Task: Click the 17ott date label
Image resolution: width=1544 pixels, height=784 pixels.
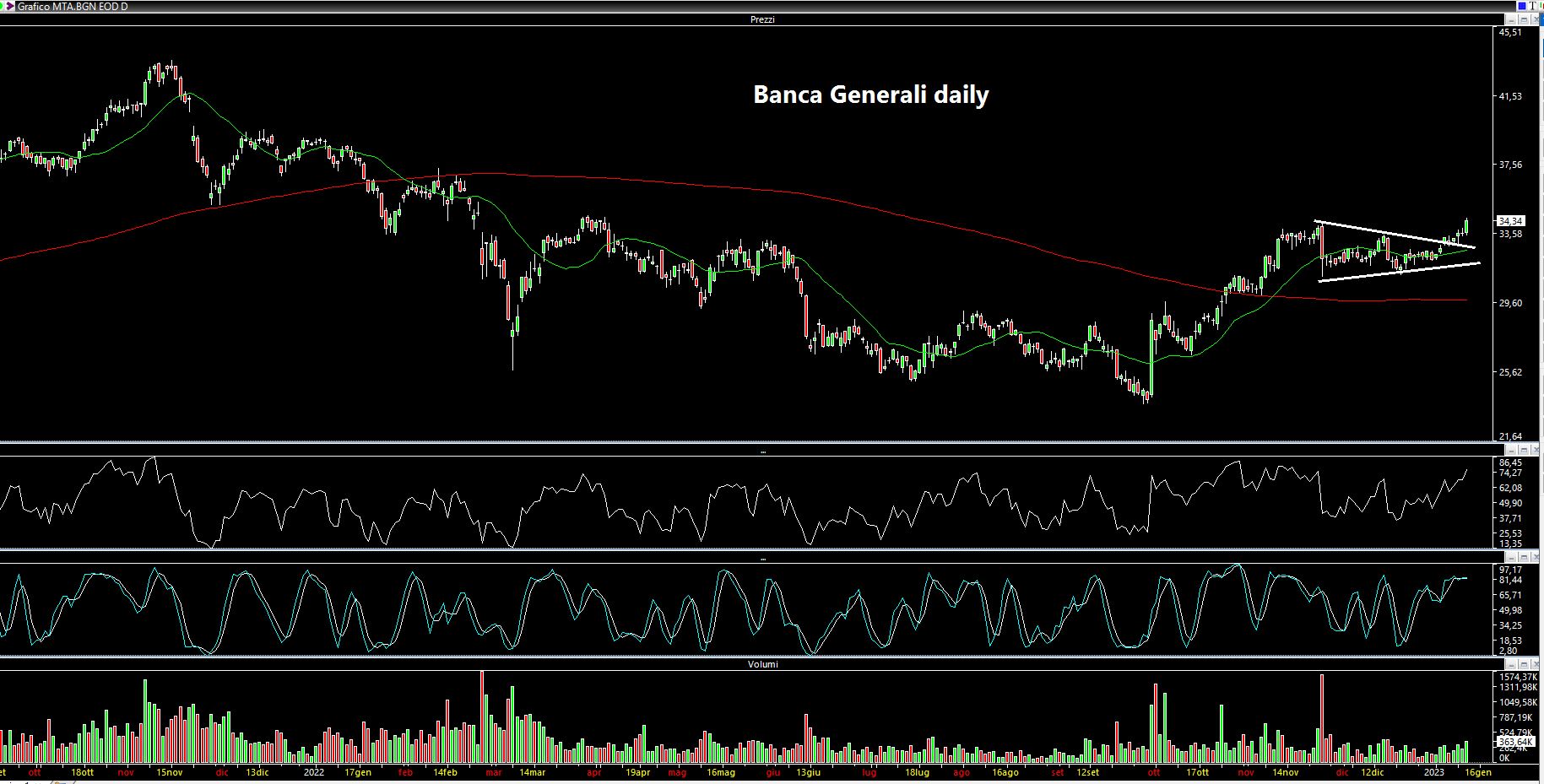Action: [x=1197, y=772]
